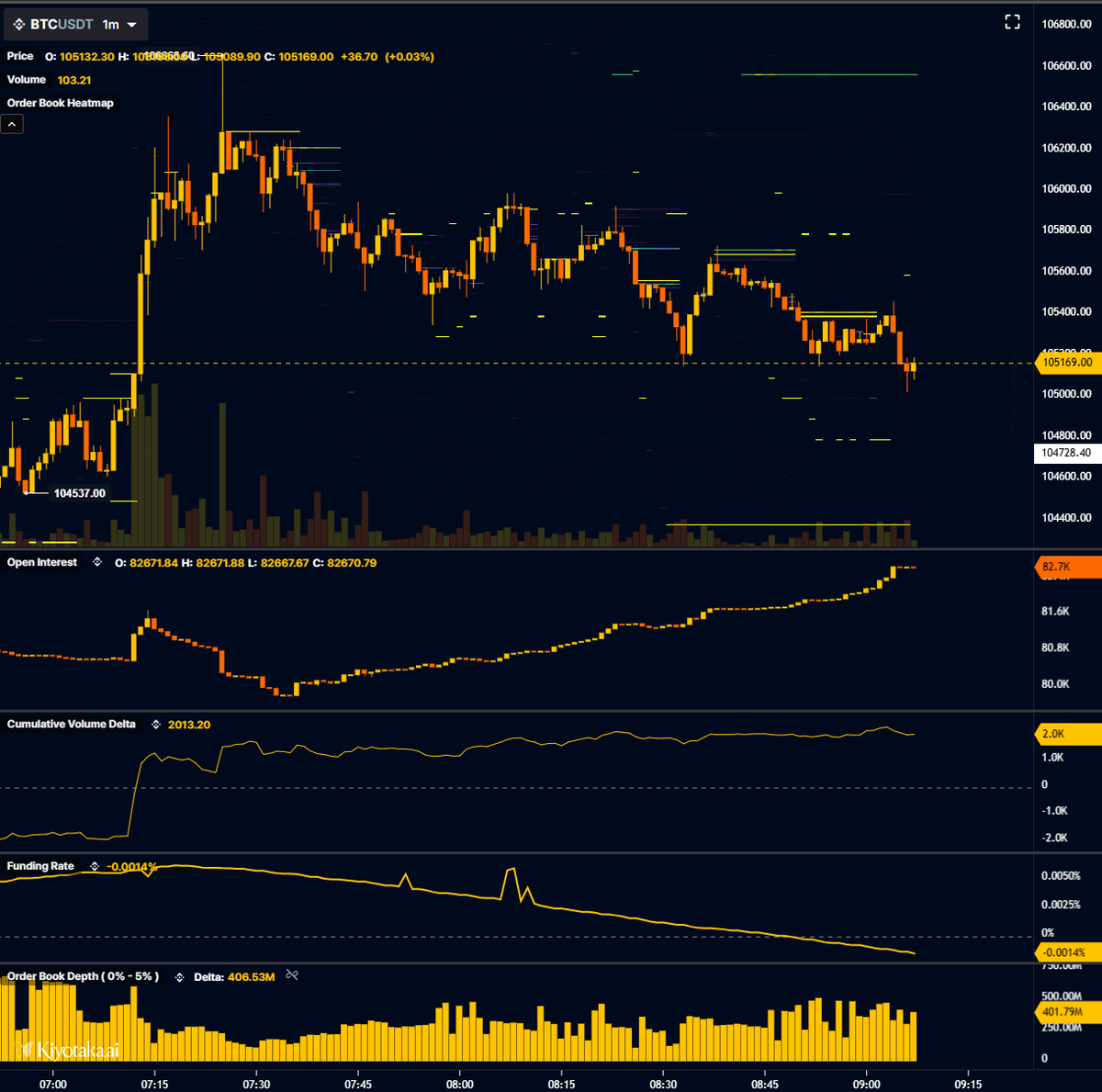
Task: Click the 07:00 time axis label
Action: [53, 1084]
